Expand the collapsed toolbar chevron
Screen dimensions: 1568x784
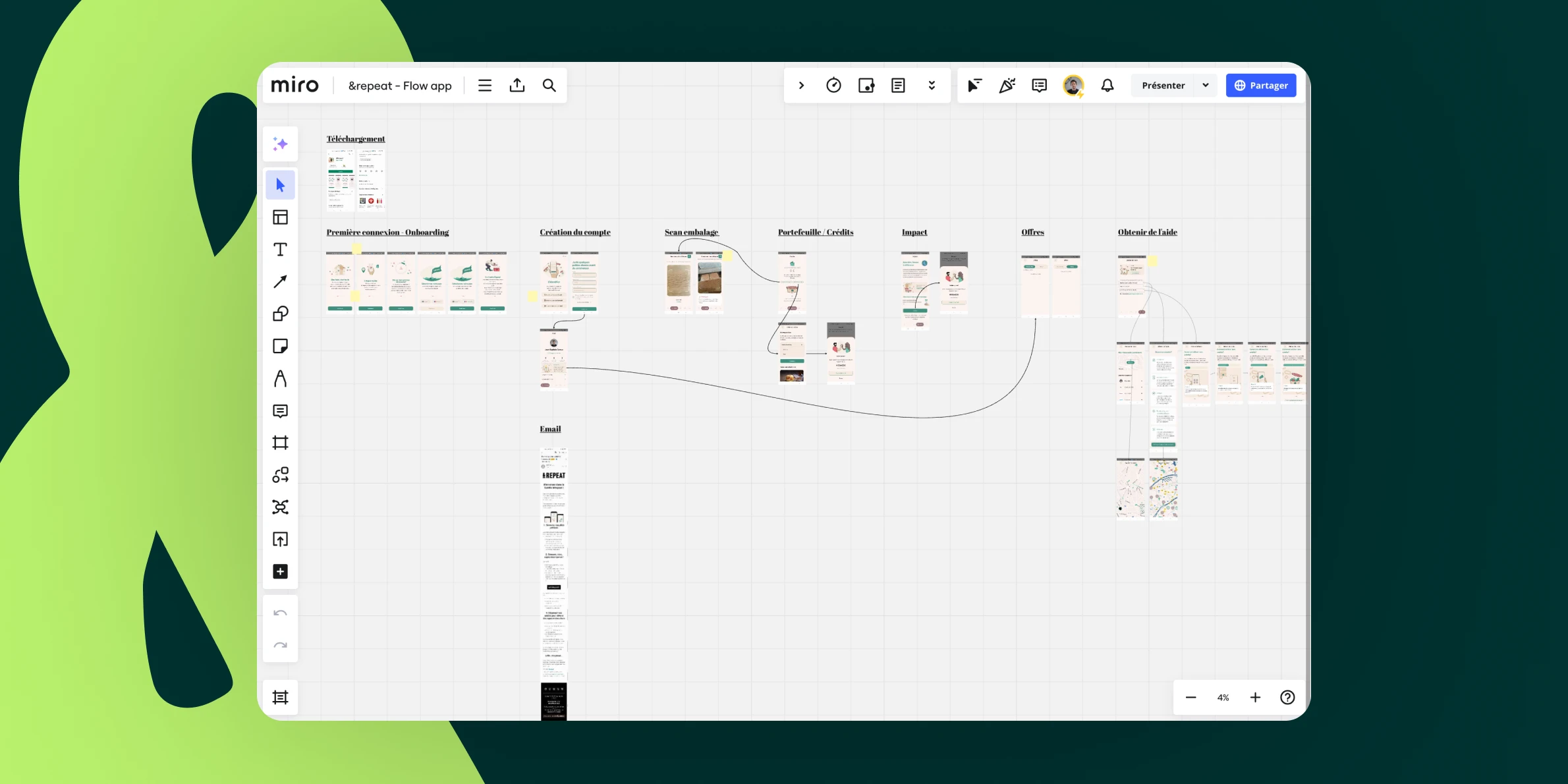pyautogui.click(x=801, y=86)
